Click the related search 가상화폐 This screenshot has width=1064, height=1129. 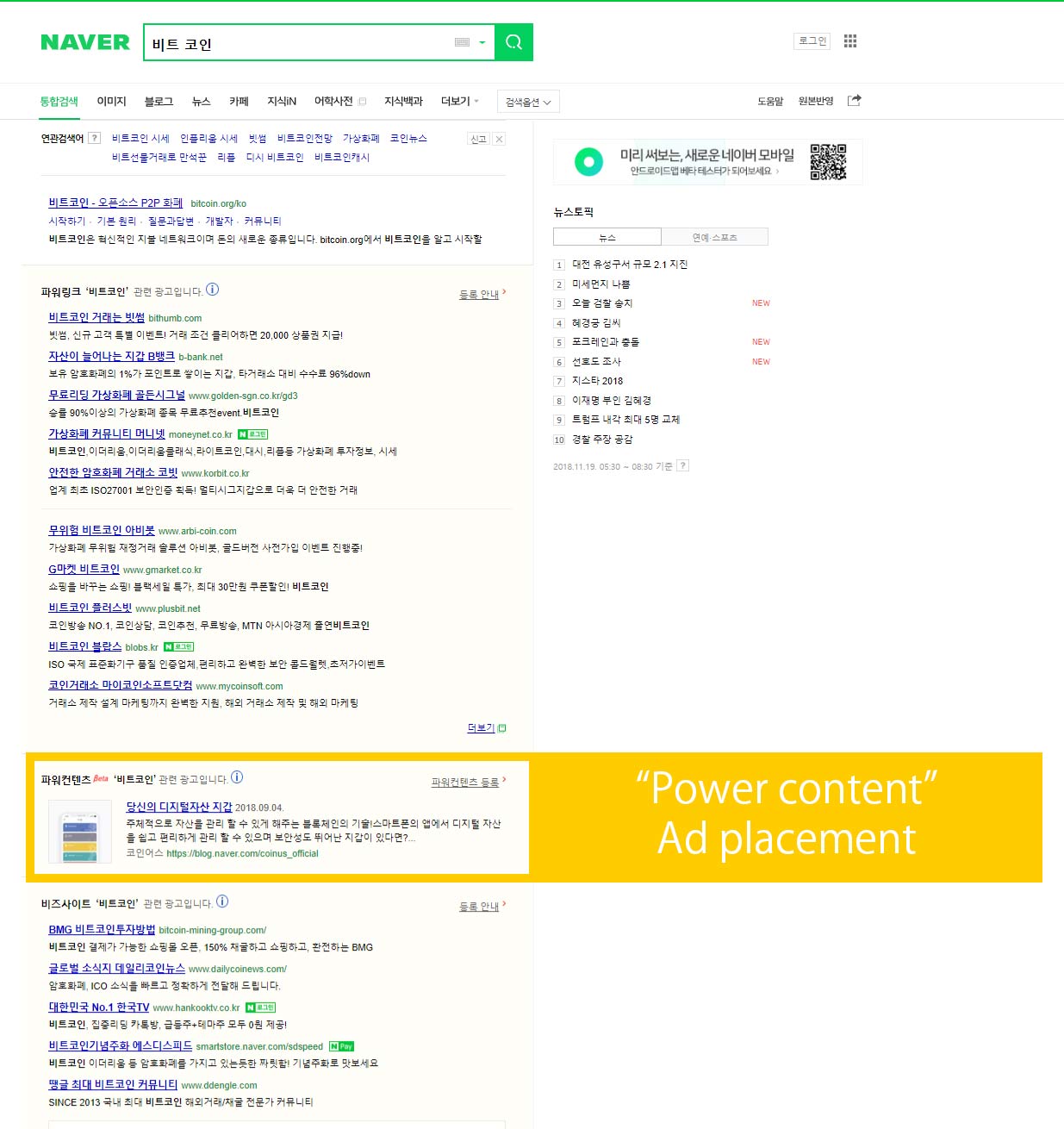pyautogui.click(x=361, y=138)
